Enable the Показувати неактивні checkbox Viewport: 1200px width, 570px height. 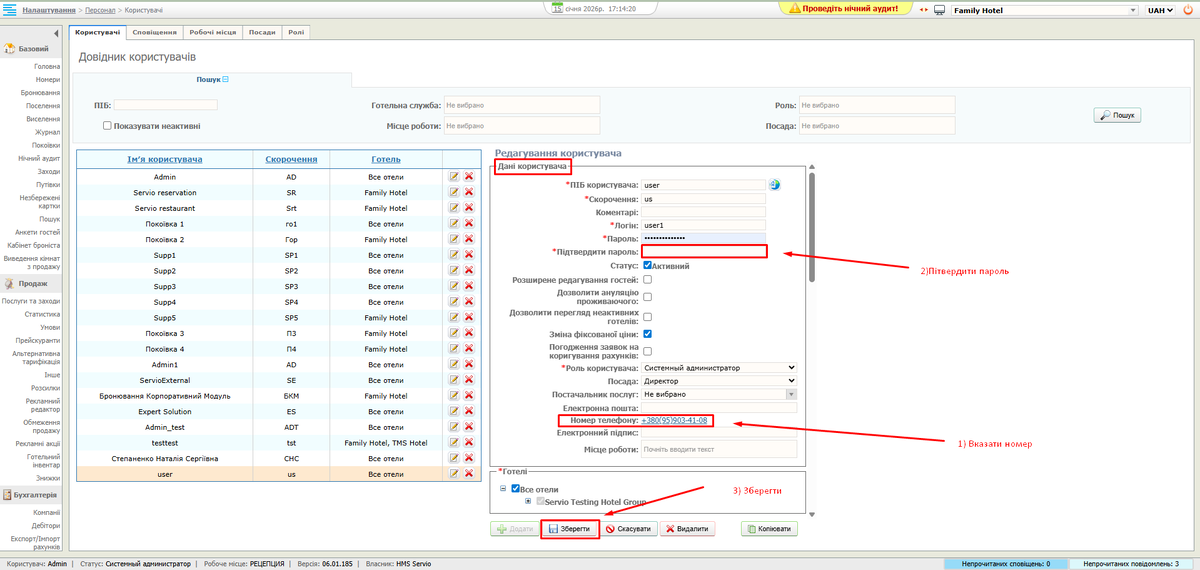click(107, 126)
